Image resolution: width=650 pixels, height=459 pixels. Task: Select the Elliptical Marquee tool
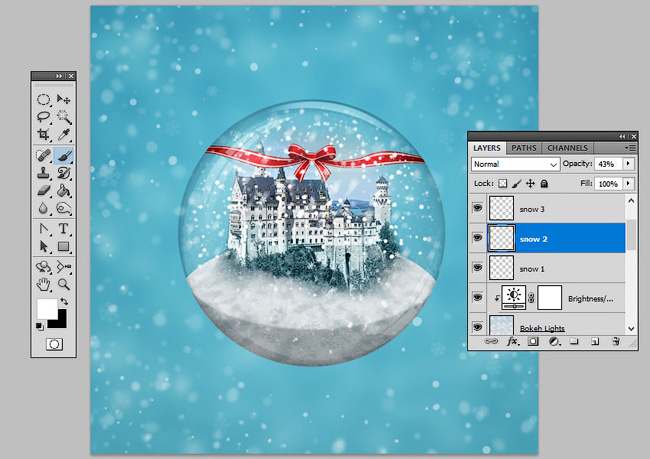tap(44, 100)
